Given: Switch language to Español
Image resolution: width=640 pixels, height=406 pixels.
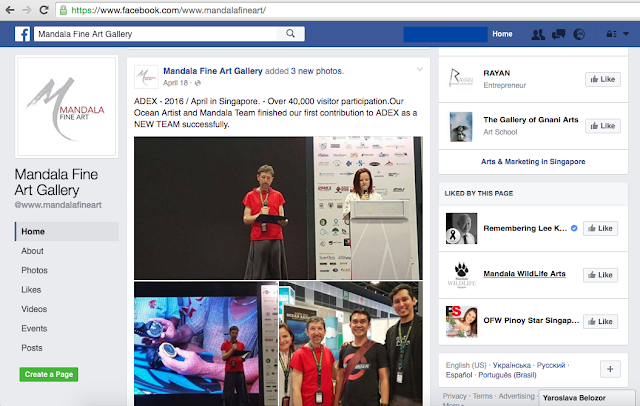Looking at the screenshot, I should pyautogui.click(x=459, y=375).
